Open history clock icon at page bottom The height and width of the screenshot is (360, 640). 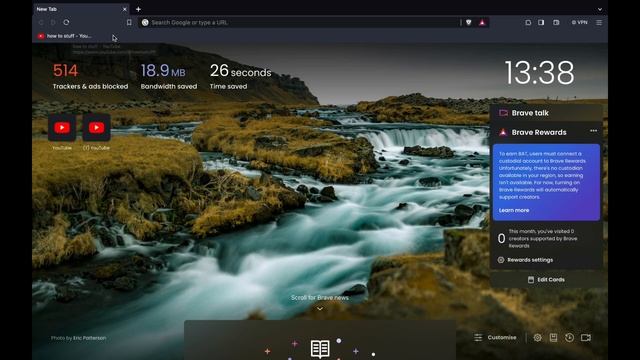coord(569,338)
